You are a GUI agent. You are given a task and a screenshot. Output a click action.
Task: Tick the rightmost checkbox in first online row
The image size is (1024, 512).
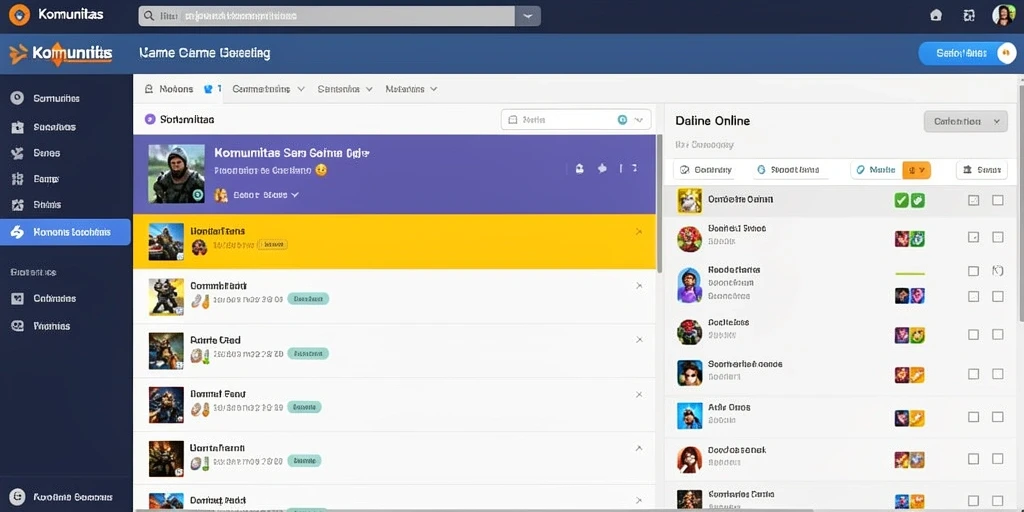[x=997, y=200]
